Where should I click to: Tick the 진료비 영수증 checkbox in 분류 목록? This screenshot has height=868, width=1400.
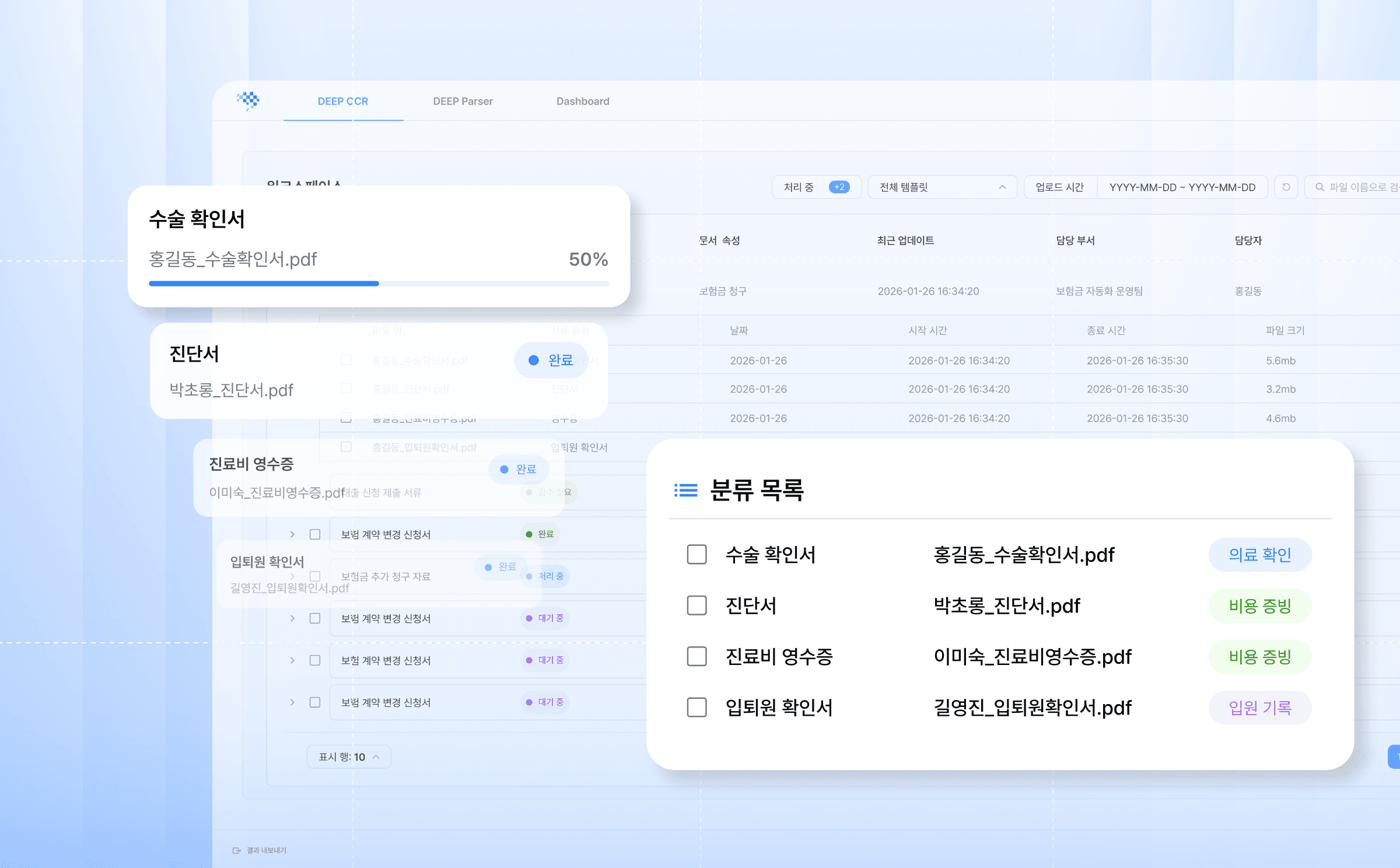(x=696, y=656)
